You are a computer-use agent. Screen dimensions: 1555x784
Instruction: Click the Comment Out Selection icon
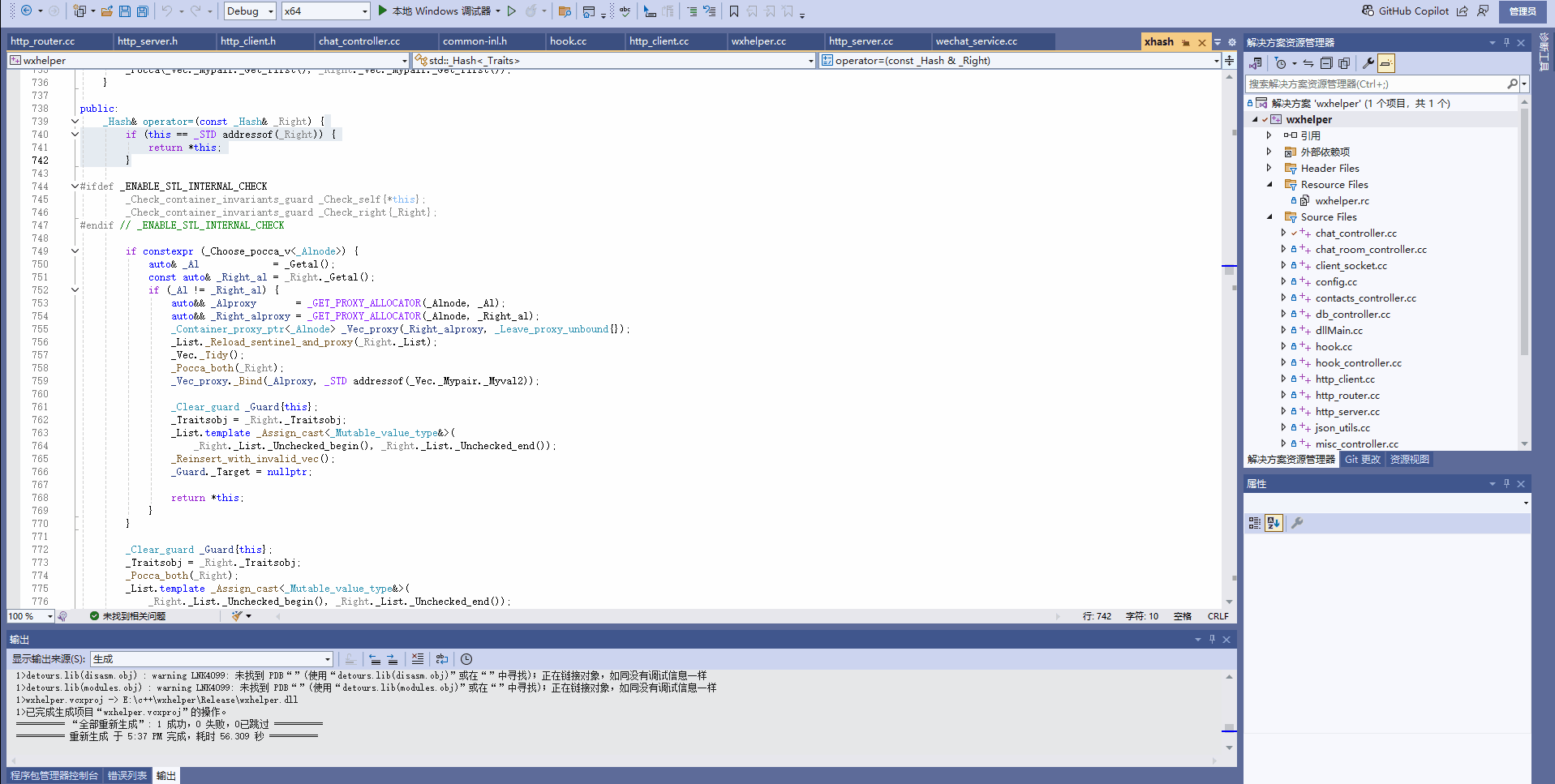[692, 11]
